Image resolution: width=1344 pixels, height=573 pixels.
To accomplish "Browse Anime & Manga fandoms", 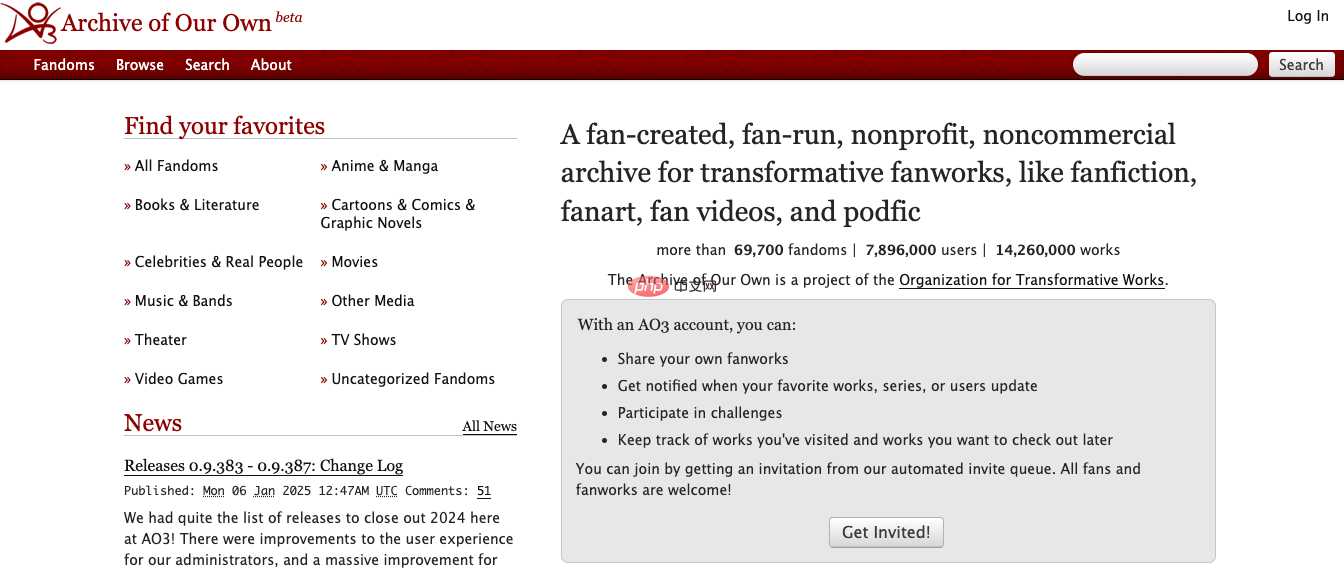I will pos(384,166).
